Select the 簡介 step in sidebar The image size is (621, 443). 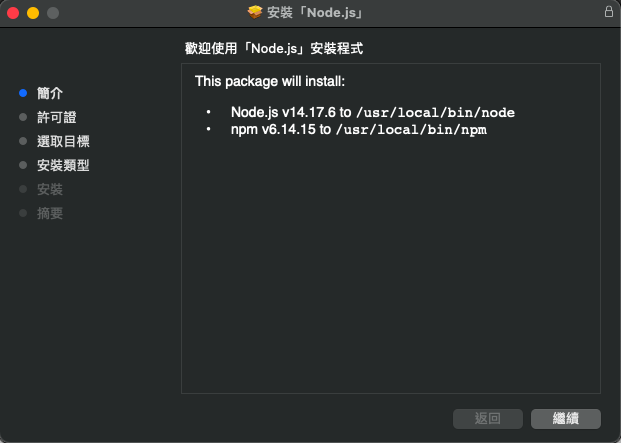pyautogui.click(x=50, y=93)
